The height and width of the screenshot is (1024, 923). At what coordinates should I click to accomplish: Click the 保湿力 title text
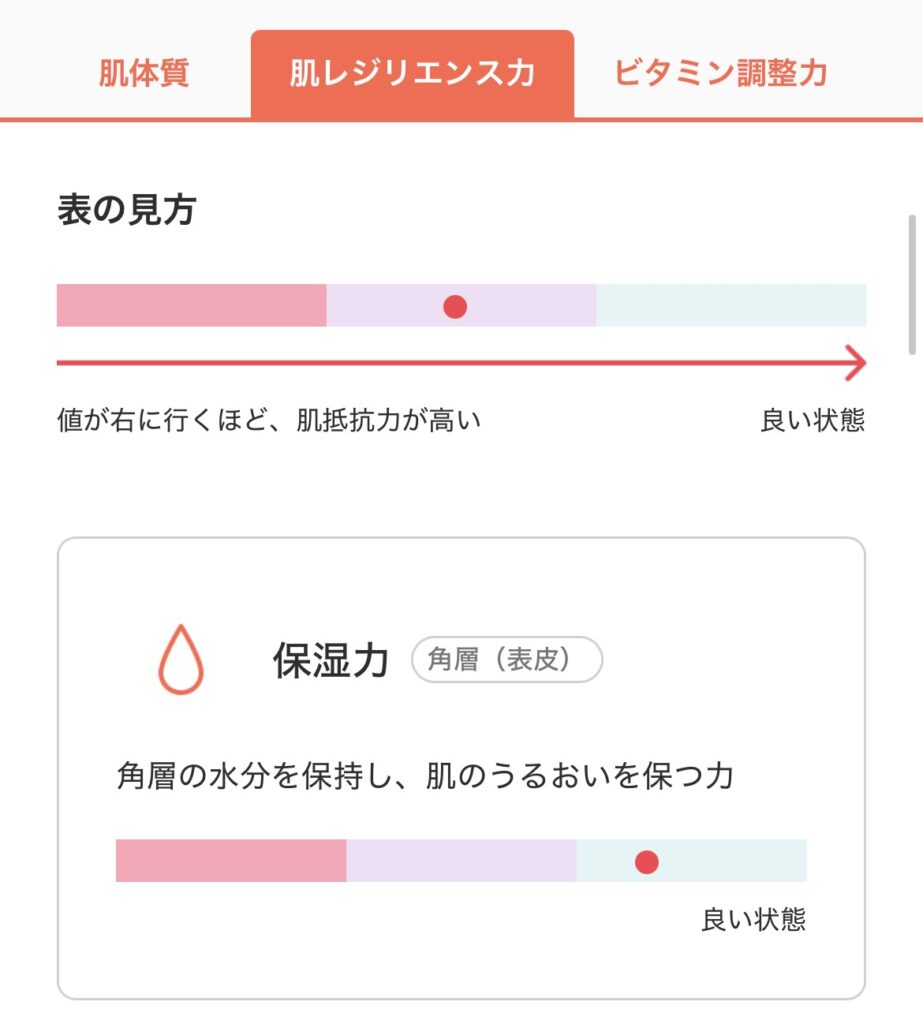tap(330, 661)
